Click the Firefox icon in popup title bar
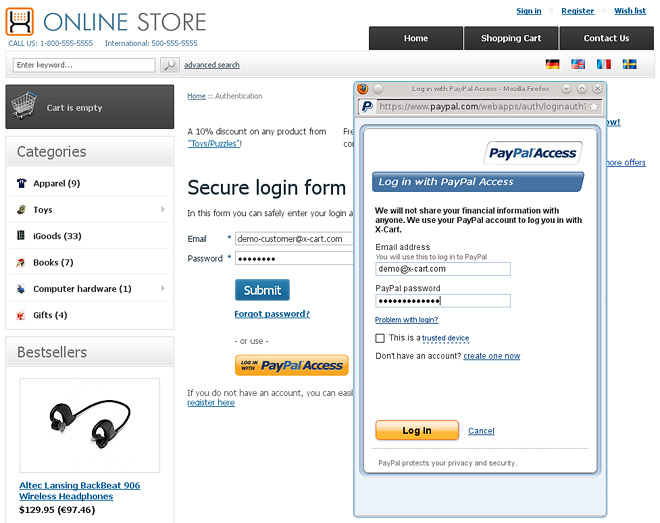Screen dimensions: 660x523 [362, 89]
